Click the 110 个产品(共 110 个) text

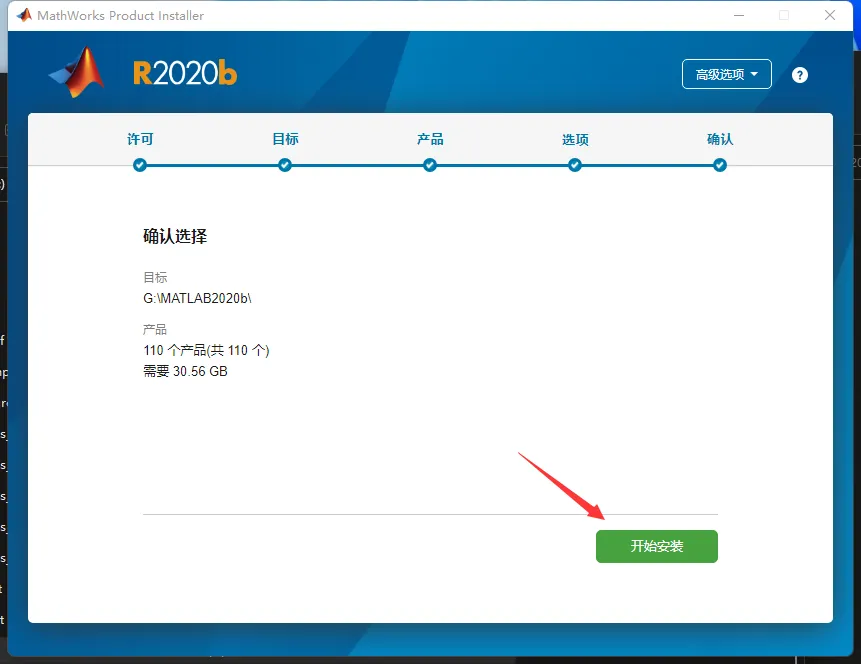click(206, 350)
